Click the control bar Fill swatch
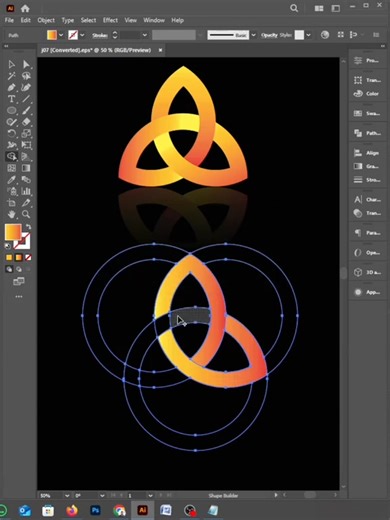This screenshot has height=520, width=390. click(x=52, y=35)
